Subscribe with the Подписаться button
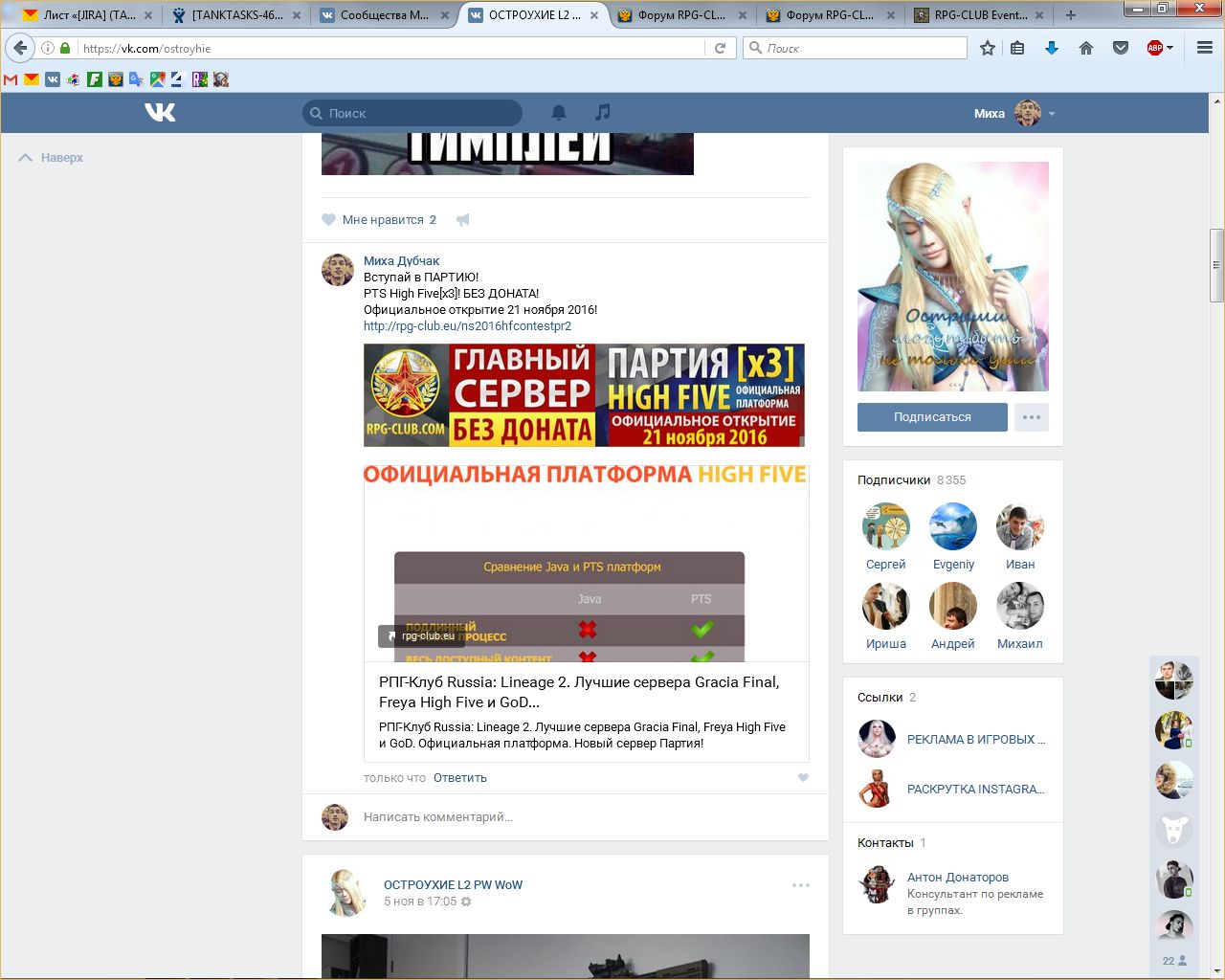Viewport: 1225px width, 980px height. coord(932,417)
